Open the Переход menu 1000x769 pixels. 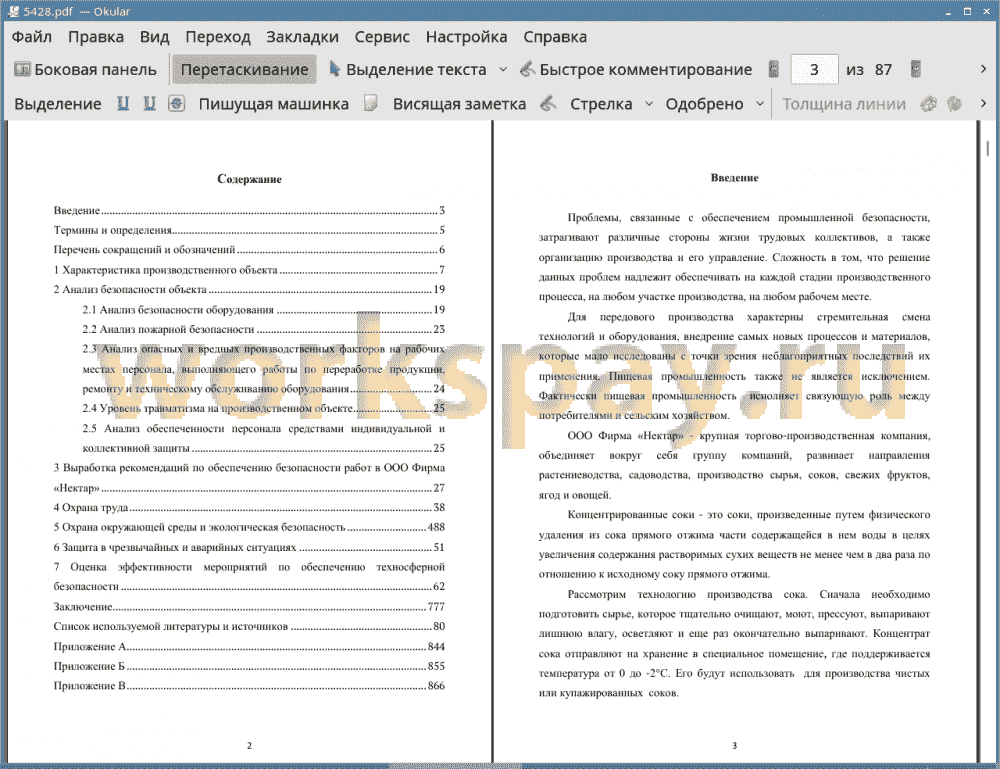tap(217, 37)
